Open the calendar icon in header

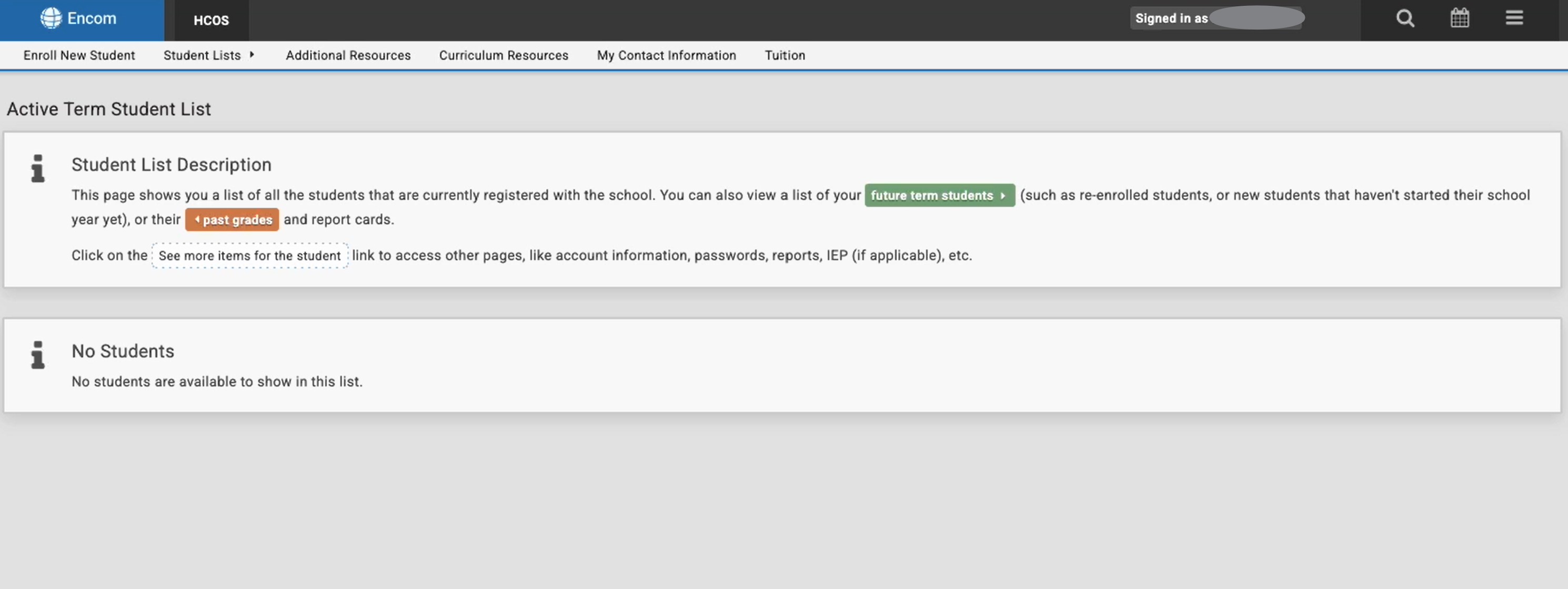1460,18
